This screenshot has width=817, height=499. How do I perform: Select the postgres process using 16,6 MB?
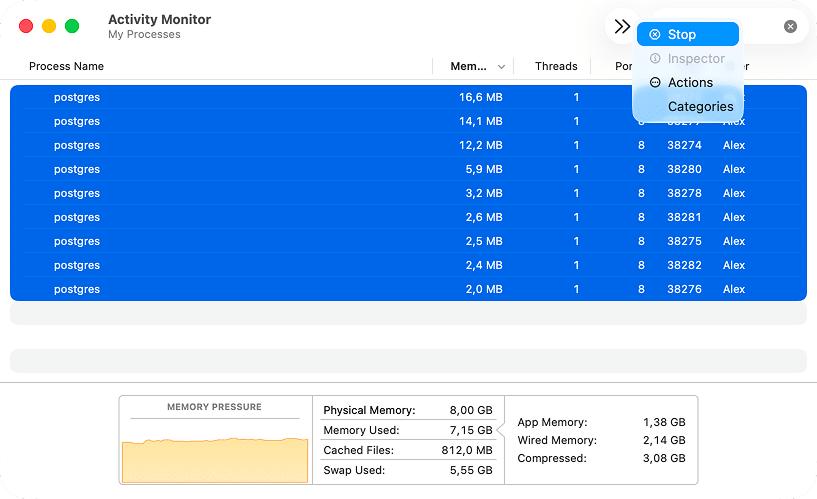pos(408,97)
